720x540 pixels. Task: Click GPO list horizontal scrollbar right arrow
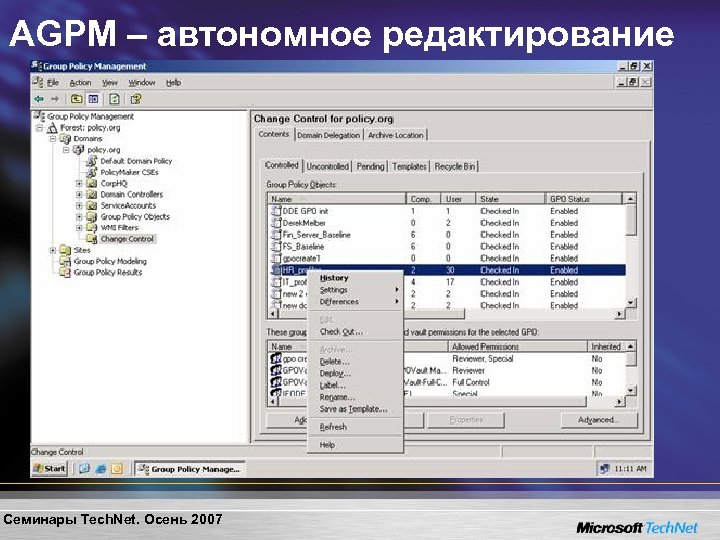pos(619,314)
